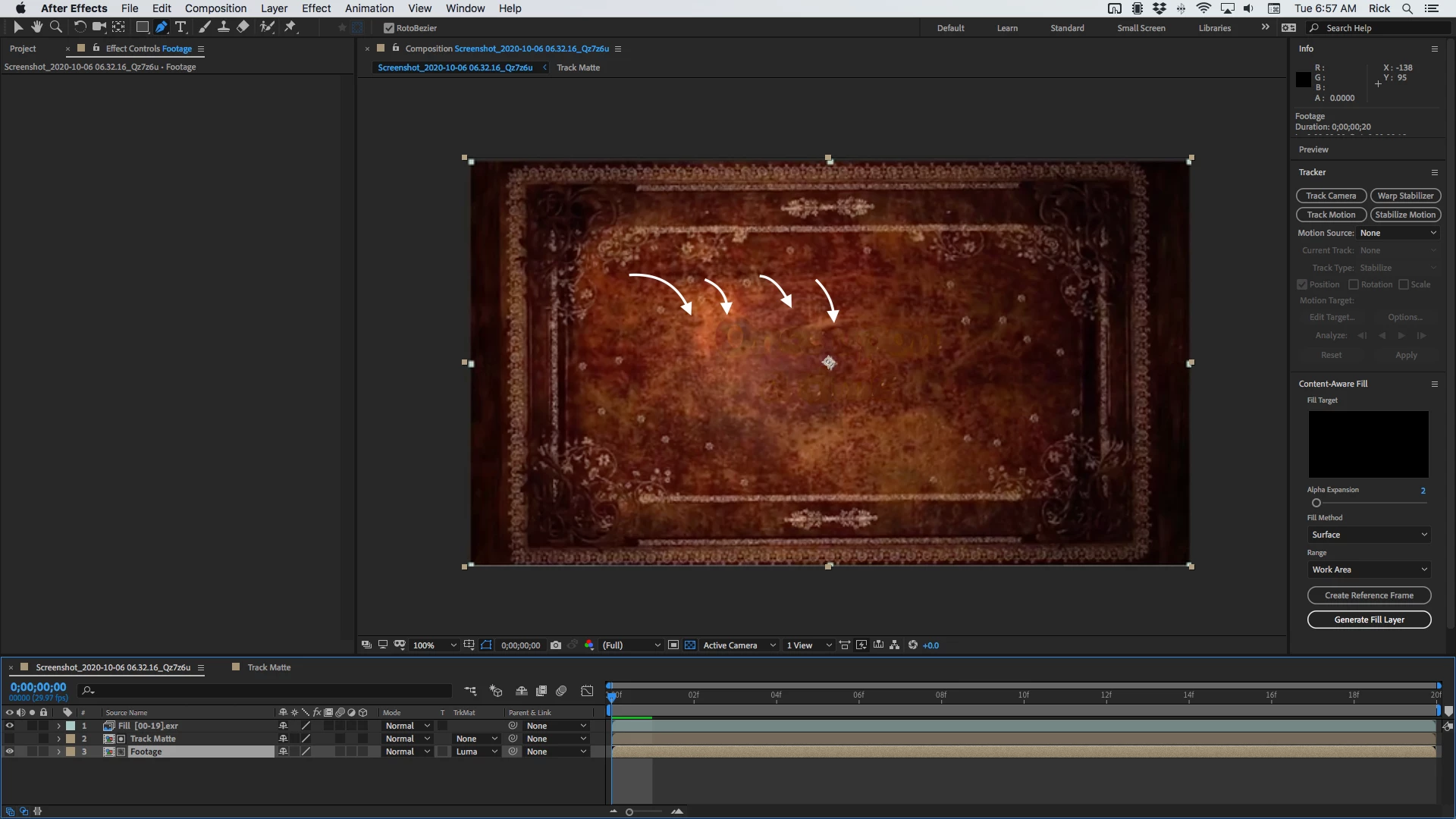
Task: Show the Track Matte layer
Action: (x=10, y=739)
